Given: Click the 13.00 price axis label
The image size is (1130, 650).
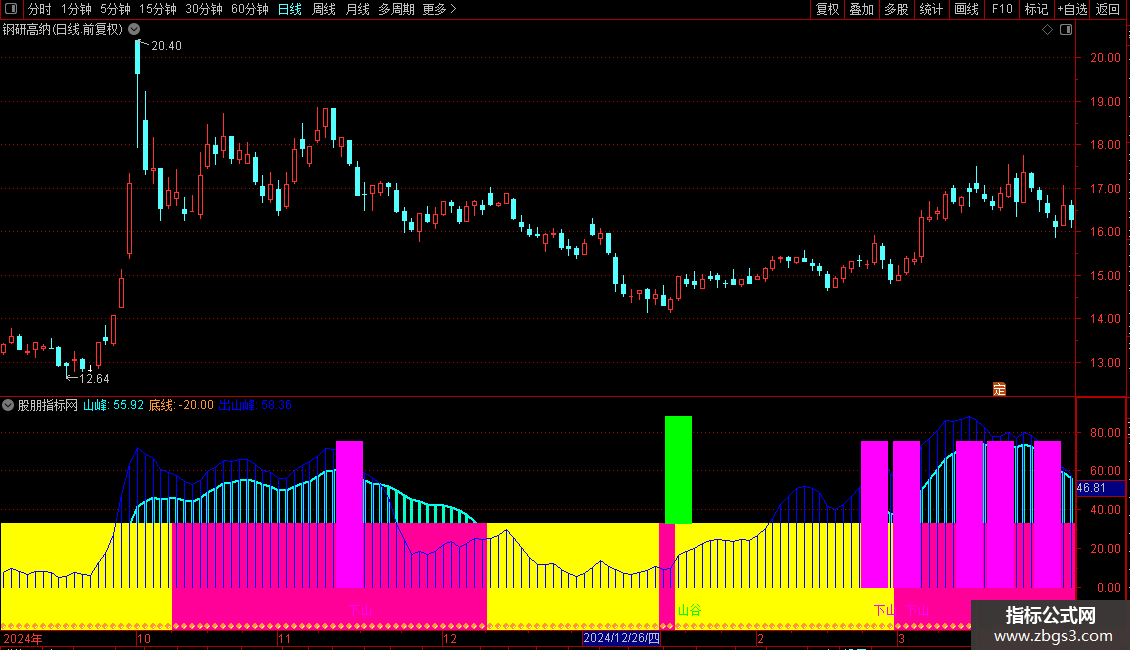Looking at the screenshot, I should coord(1105,363).
